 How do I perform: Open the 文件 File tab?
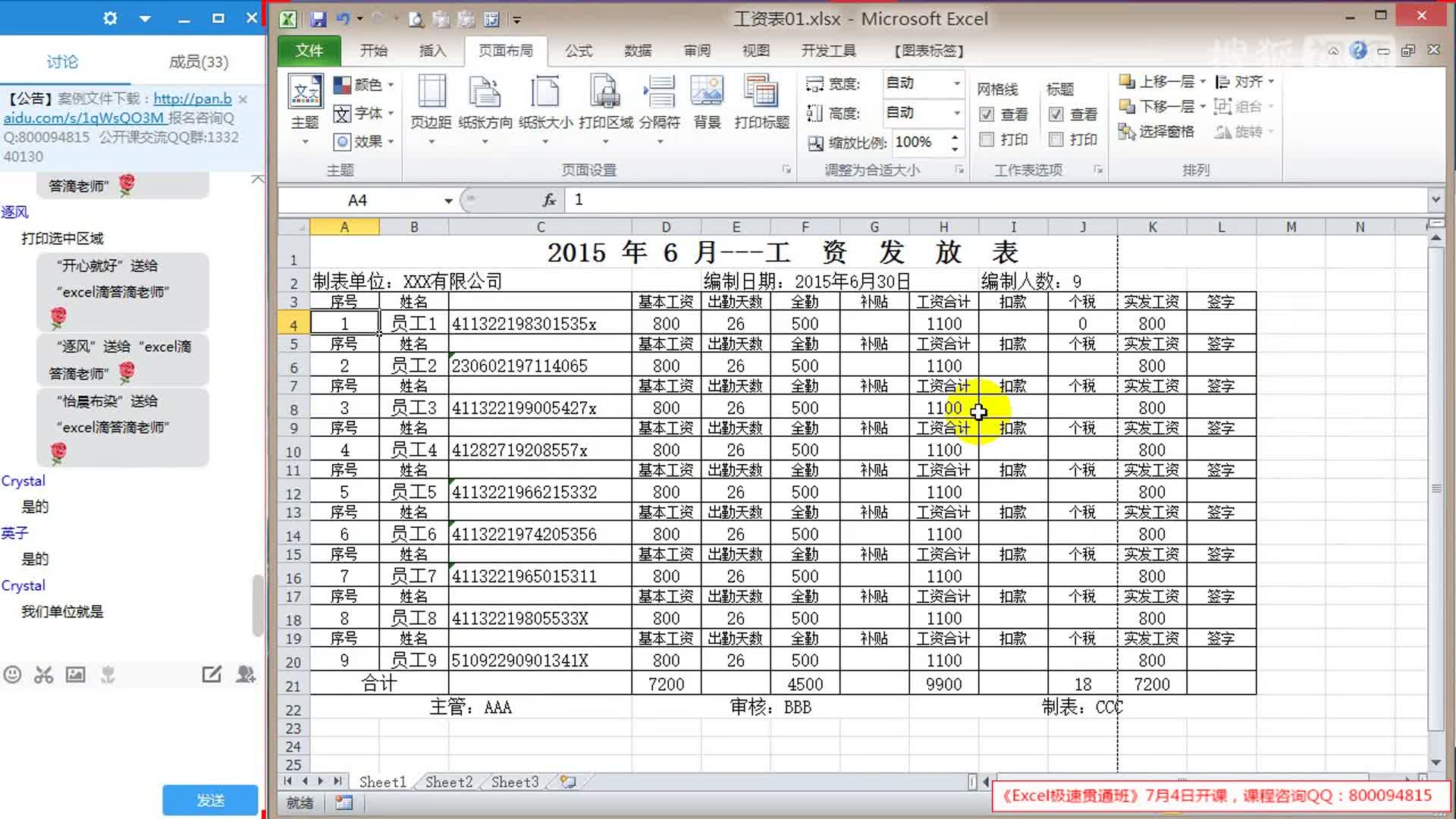point(309,51)
